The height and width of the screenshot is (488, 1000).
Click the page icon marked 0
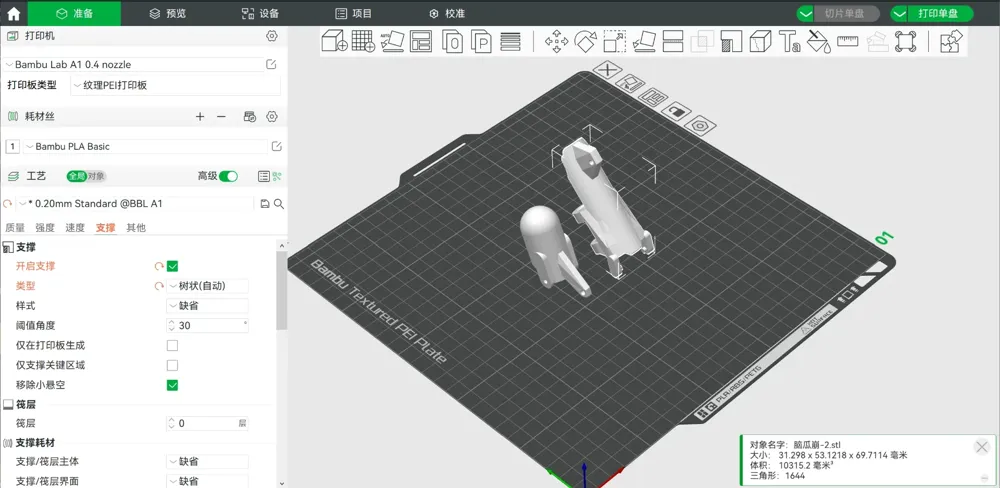click(452, 41)
